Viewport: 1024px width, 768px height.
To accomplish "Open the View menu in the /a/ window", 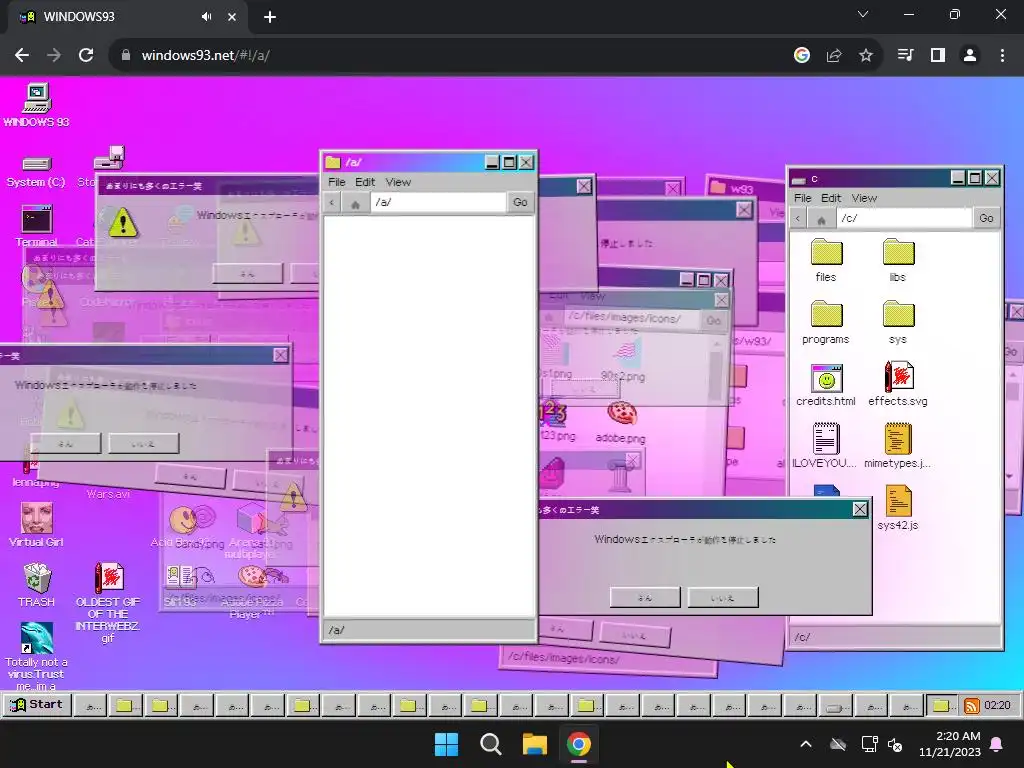I will tap(398, 182).
